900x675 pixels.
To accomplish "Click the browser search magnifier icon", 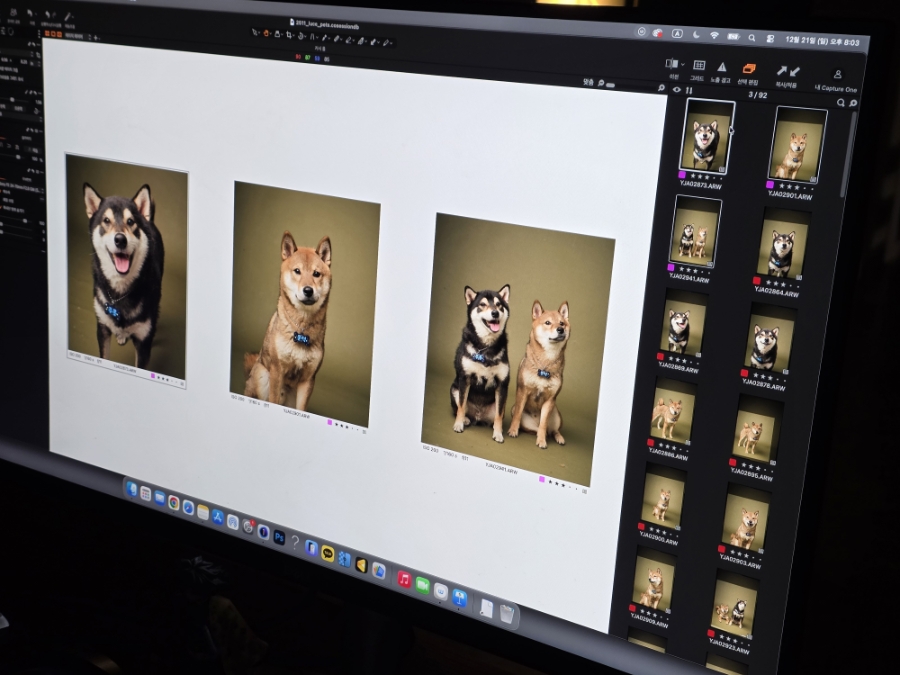I will pyautogui.click(x=841, y=103).
